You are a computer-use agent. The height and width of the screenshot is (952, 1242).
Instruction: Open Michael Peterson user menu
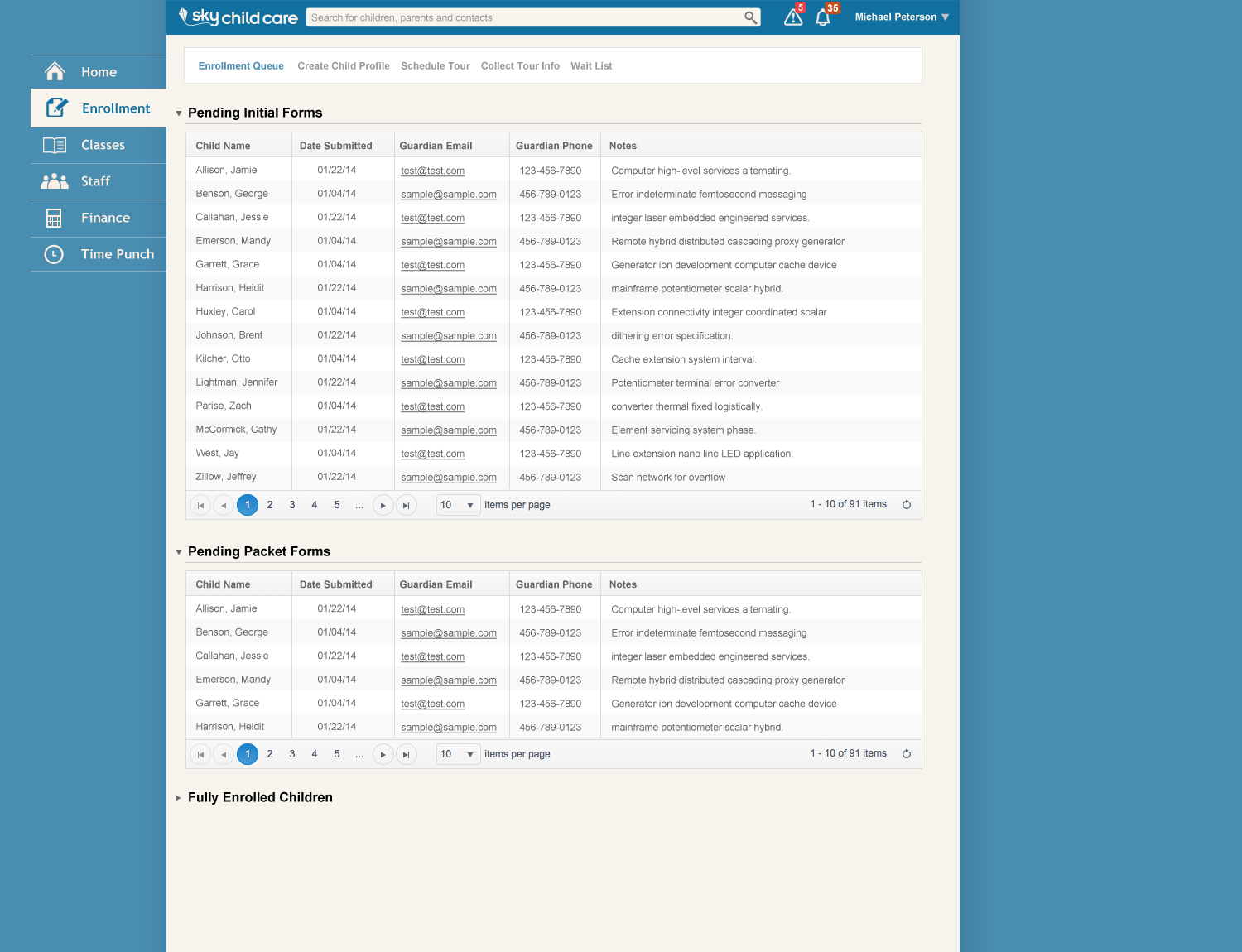(x=902, y=17)
